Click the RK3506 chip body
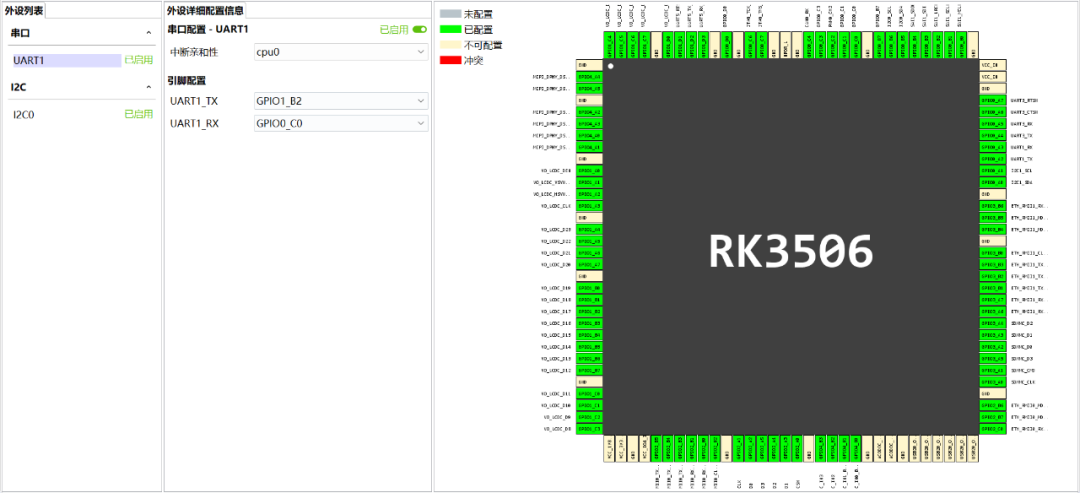Image resolution: width=1080 pixels, height=493 pixels. pos(791,248)
